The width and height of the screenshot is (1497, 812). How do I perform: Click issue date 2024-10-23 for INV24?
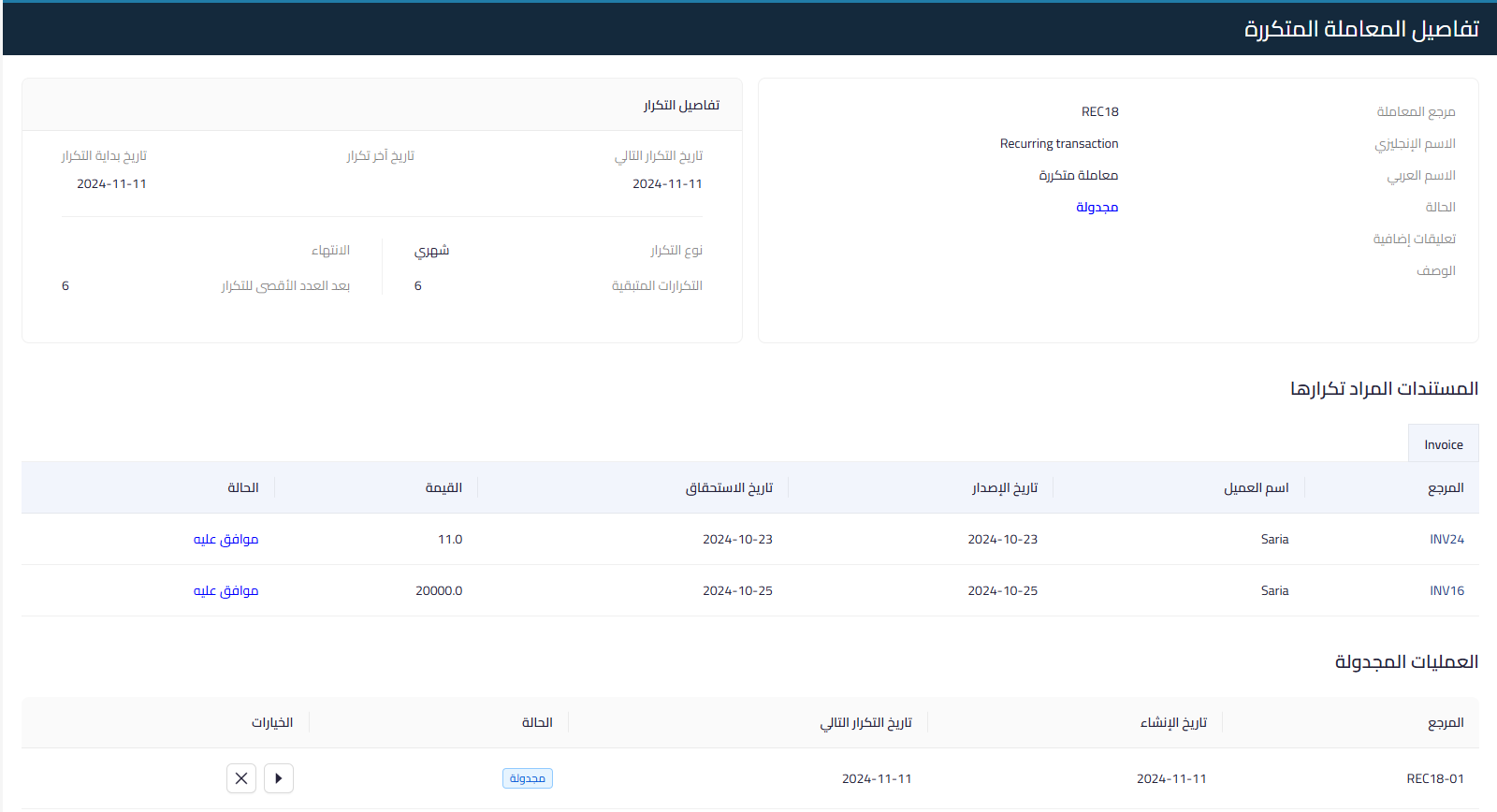coord(1002,539)
